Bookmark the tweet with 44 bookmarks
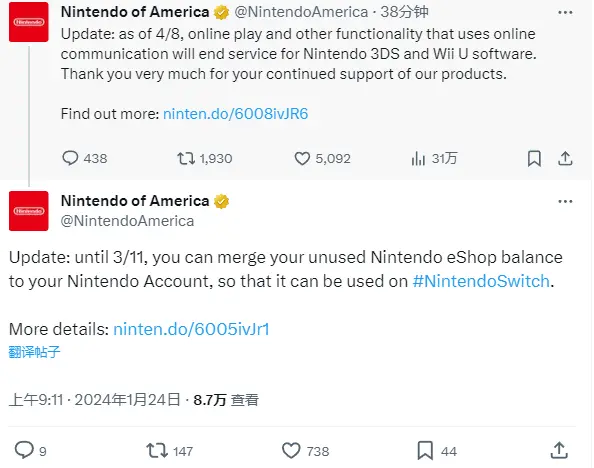This screenshot has width=594, height=468. [x=437, y=451]
